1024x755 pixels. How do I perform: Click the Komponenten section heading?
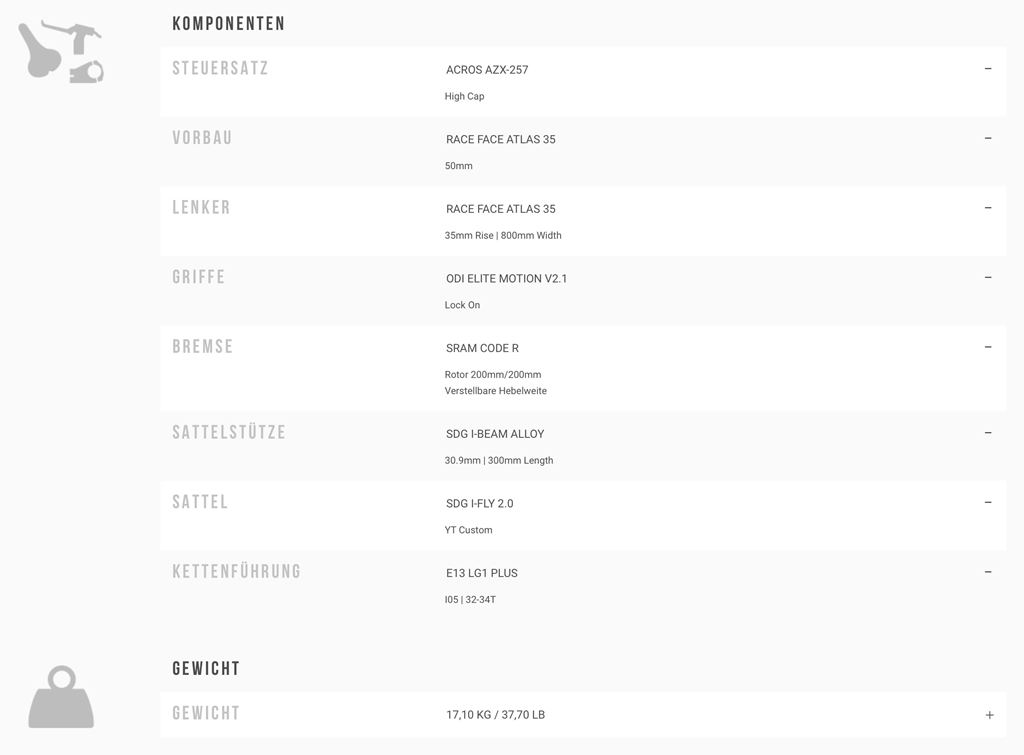coord(228,23)
